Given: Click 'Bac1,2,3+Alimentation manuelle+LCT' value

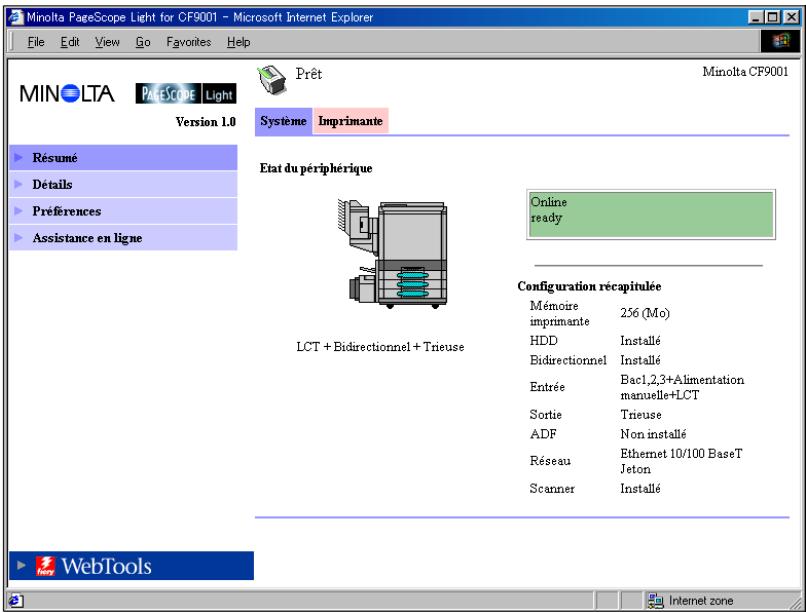Looking at the screenshot, I should 682,387.
